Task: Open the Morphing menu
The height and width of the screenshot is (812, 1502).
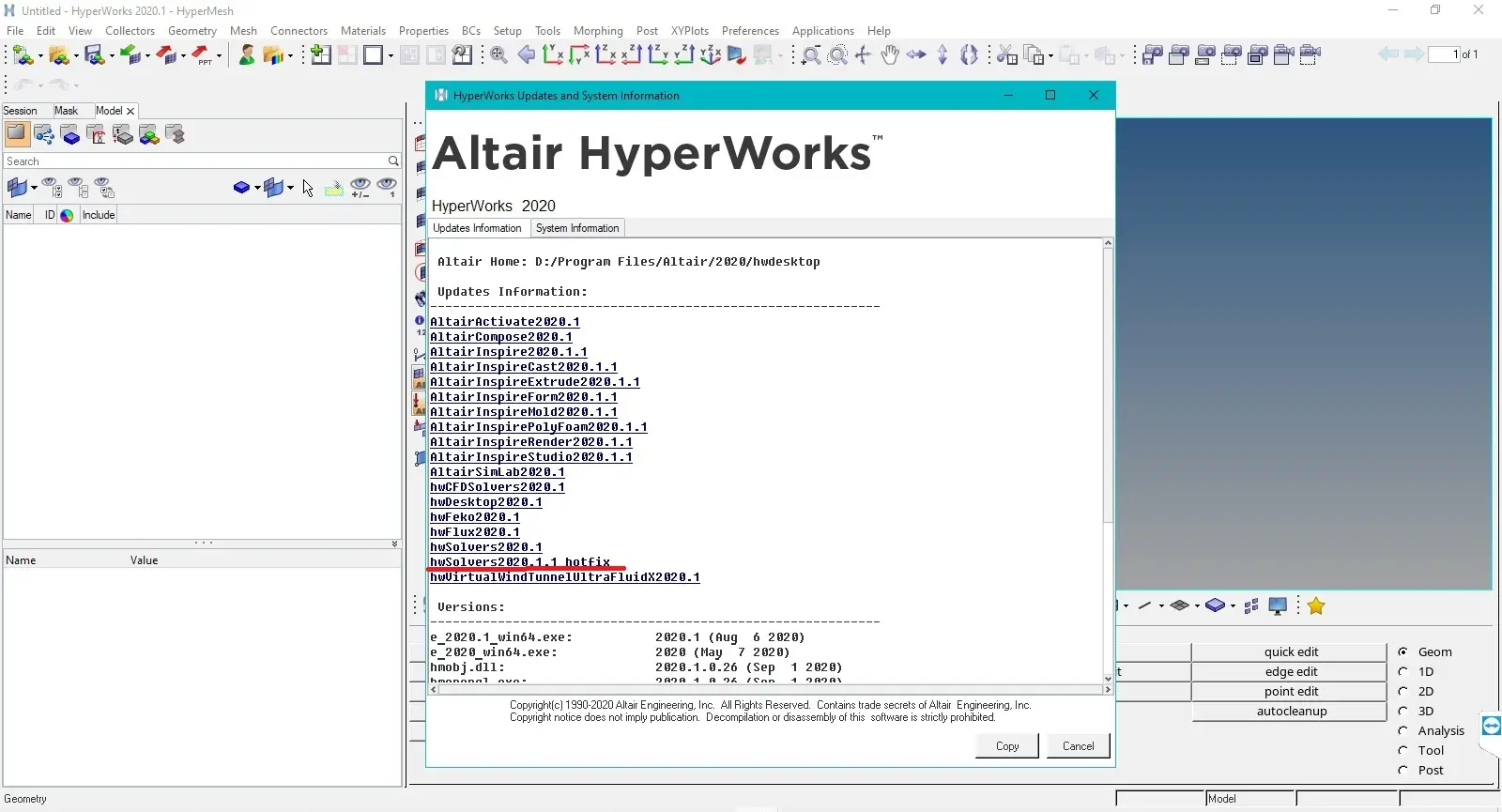Action: coord(598,31)
